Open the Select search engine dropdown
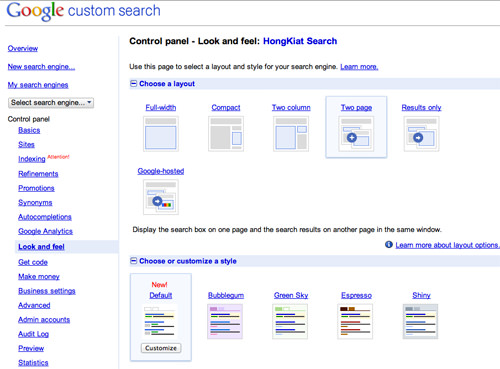This screenshot has width=500, height=369. (51, 103)
